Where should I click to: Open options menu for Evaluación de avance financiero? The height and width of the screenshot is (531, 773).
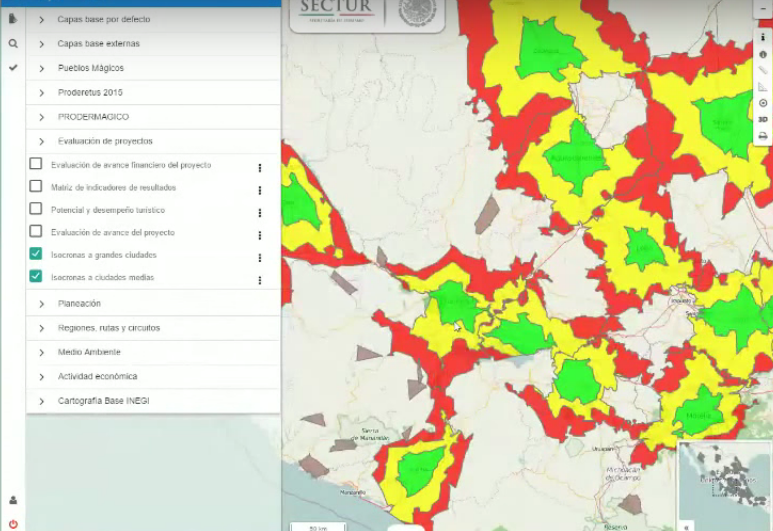260,168
